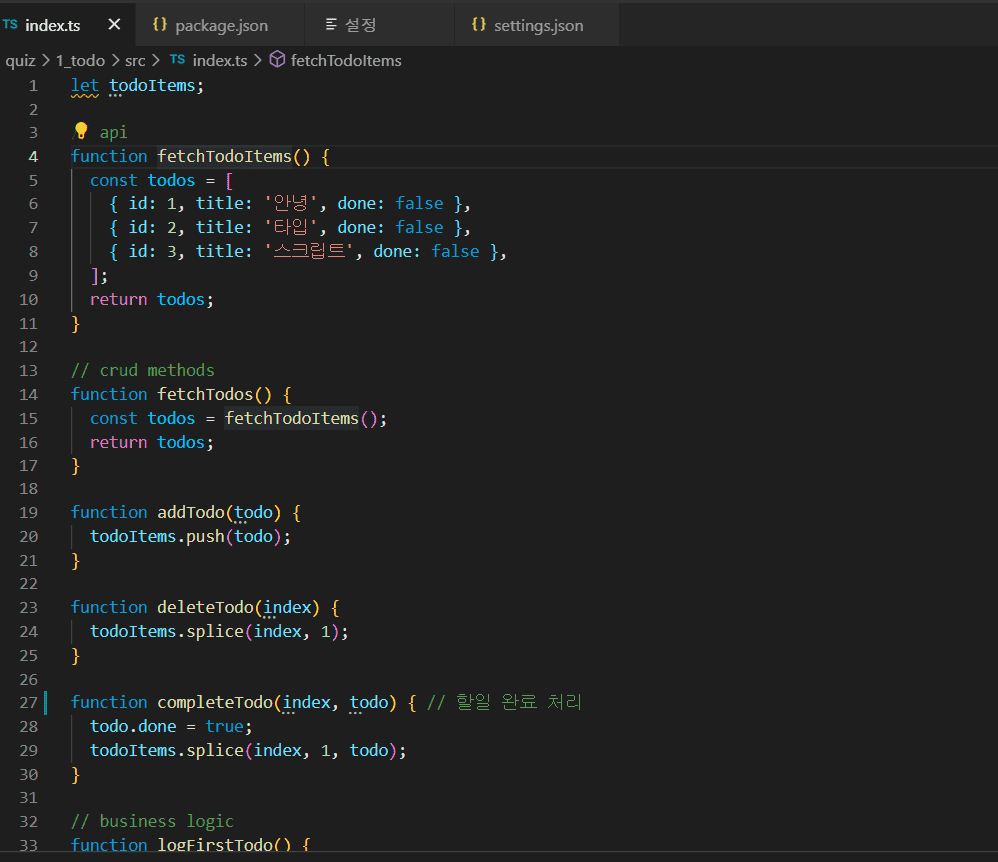Click the cube symbol icon before fetchTodoItems breadcrumb
This screenshot has width=998, height=862.
(278, 60)
